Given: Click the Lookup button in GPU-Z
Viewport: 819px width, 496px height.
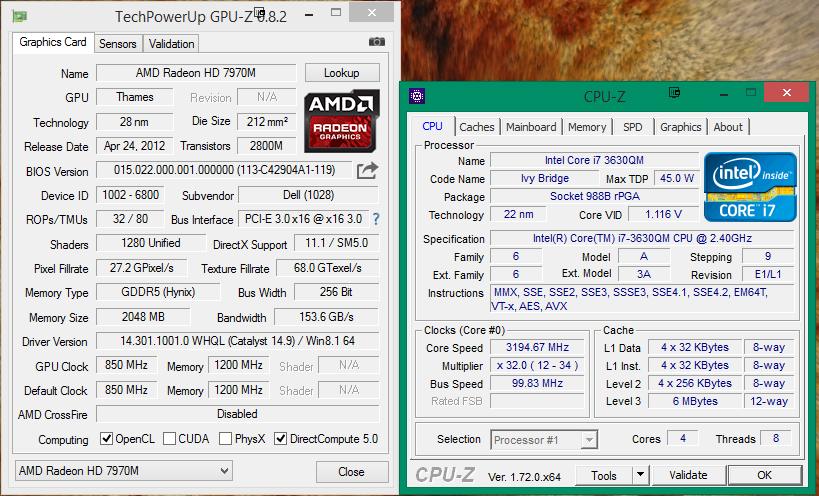Looking at the screenshot, I should tap(342, 73).
